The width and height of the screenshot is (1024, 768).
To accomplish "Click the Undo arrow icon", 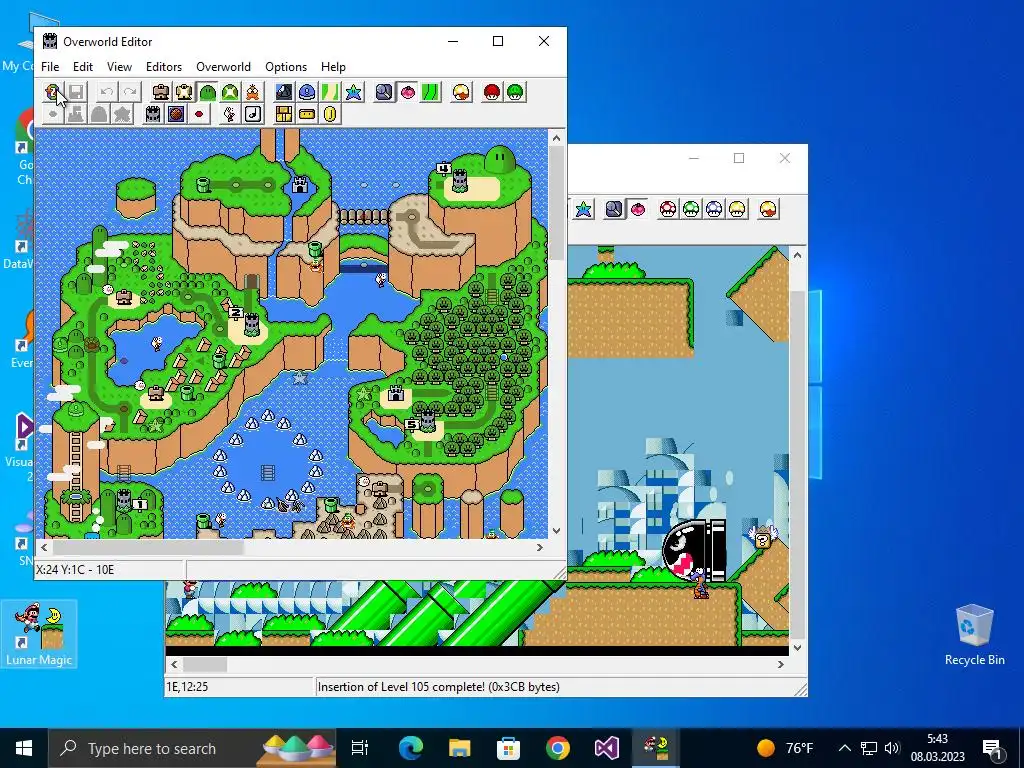I will pyautogui.click(x=106, y=92).
